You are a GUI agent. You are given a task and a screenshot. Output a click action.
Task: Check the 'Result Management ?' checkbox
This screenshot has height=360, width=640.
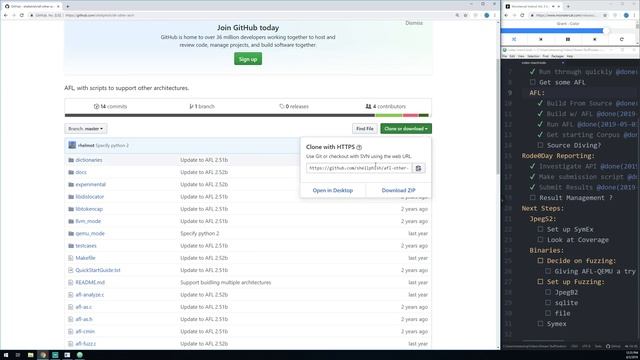coord(532,198)
